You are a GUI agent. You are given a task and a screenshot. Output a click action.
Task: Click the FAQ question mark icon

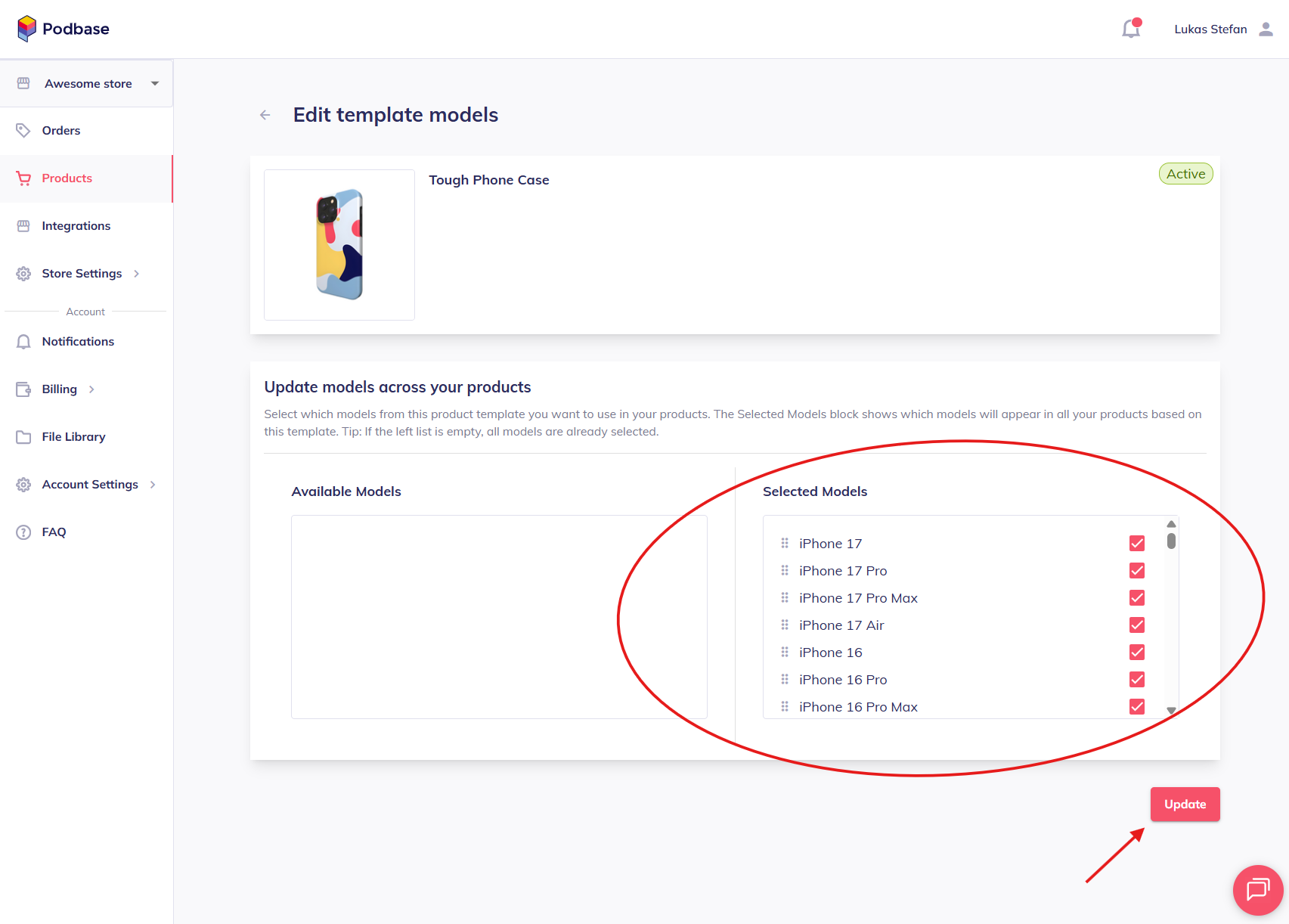[23, 532]
